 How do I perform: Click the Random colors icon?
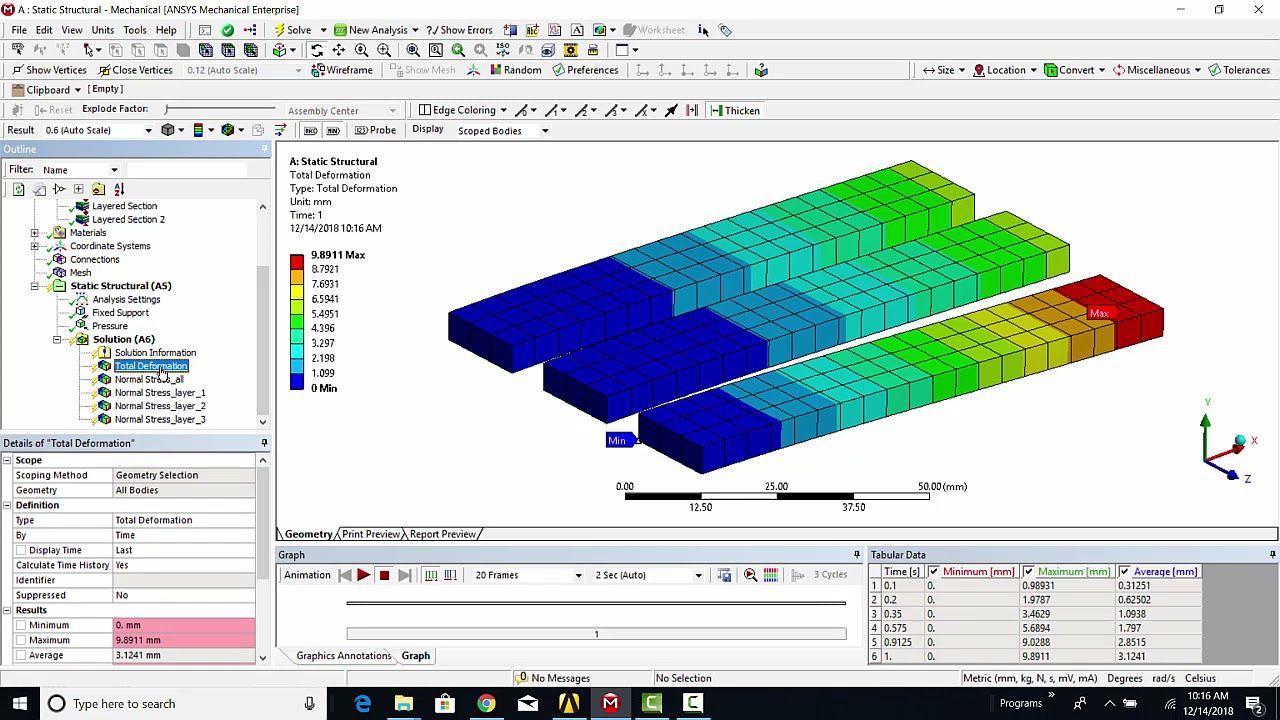[516, 70]
